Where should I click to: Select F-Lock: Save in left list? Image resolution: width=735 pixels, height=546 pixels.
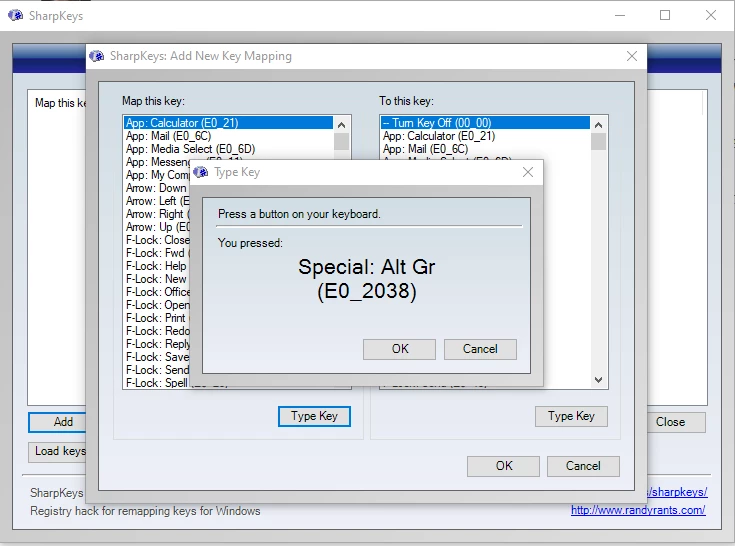[157, 357]
